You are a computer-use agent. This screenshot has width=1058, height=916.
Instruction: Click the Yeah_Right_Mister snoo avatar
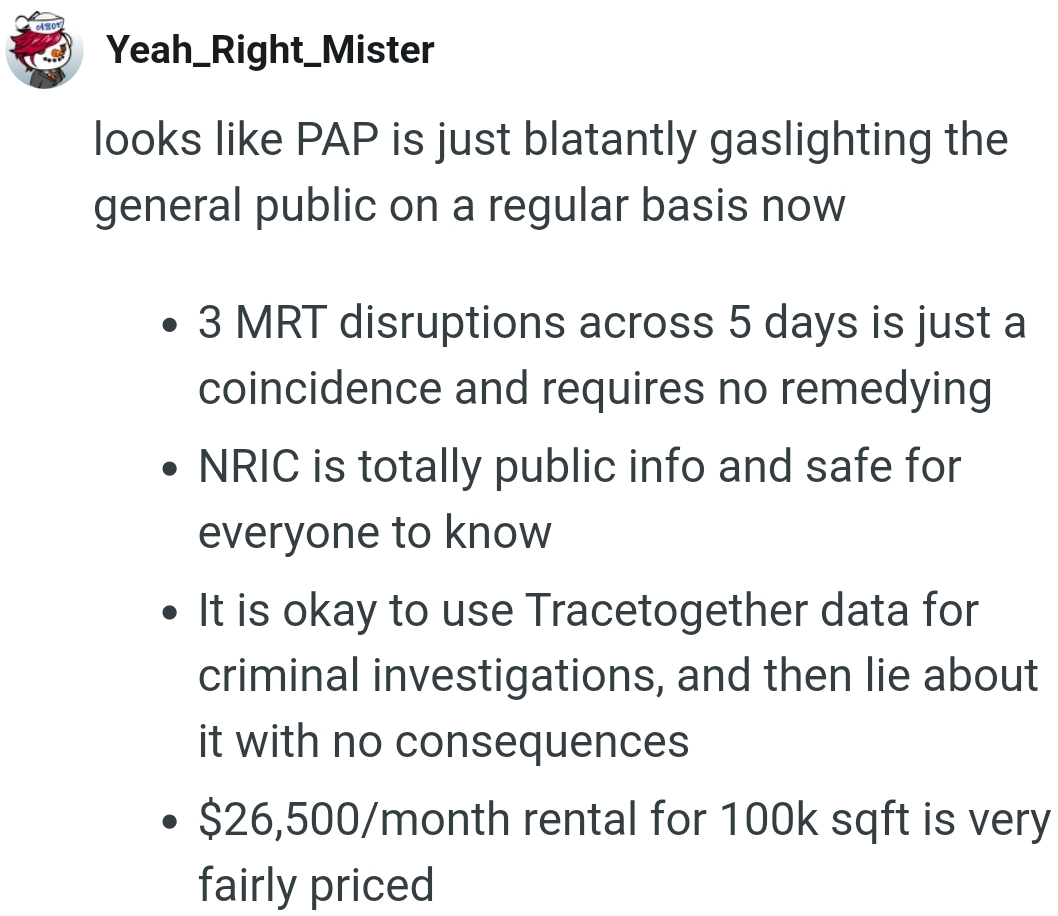(x=43, y=50)
